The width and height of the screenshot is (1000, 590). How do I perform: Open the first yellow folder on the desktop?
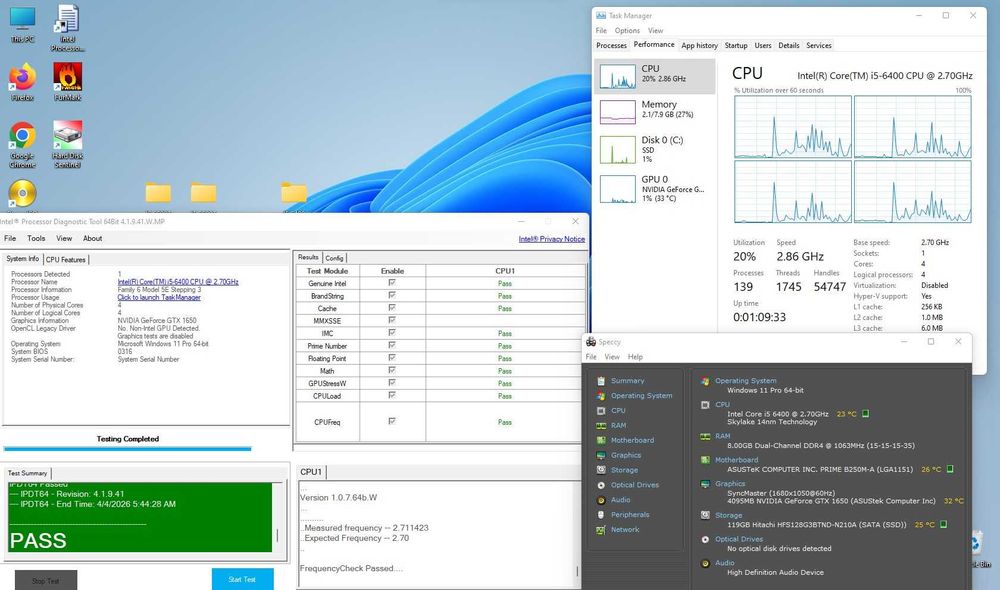coord(158,193)
